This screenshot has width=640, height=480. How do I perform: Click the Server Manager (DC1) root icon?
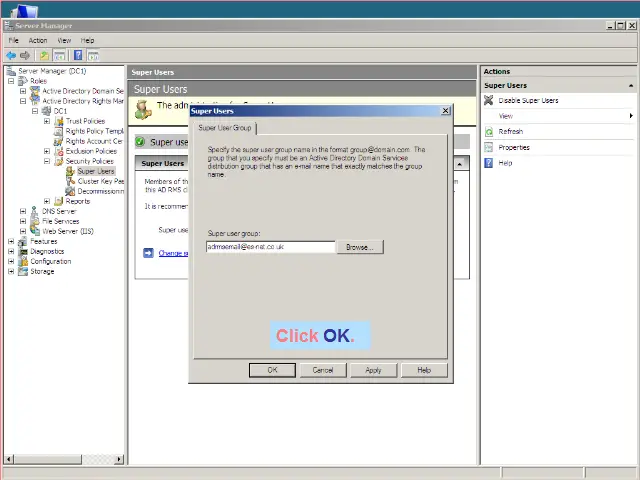coord(11,71)
